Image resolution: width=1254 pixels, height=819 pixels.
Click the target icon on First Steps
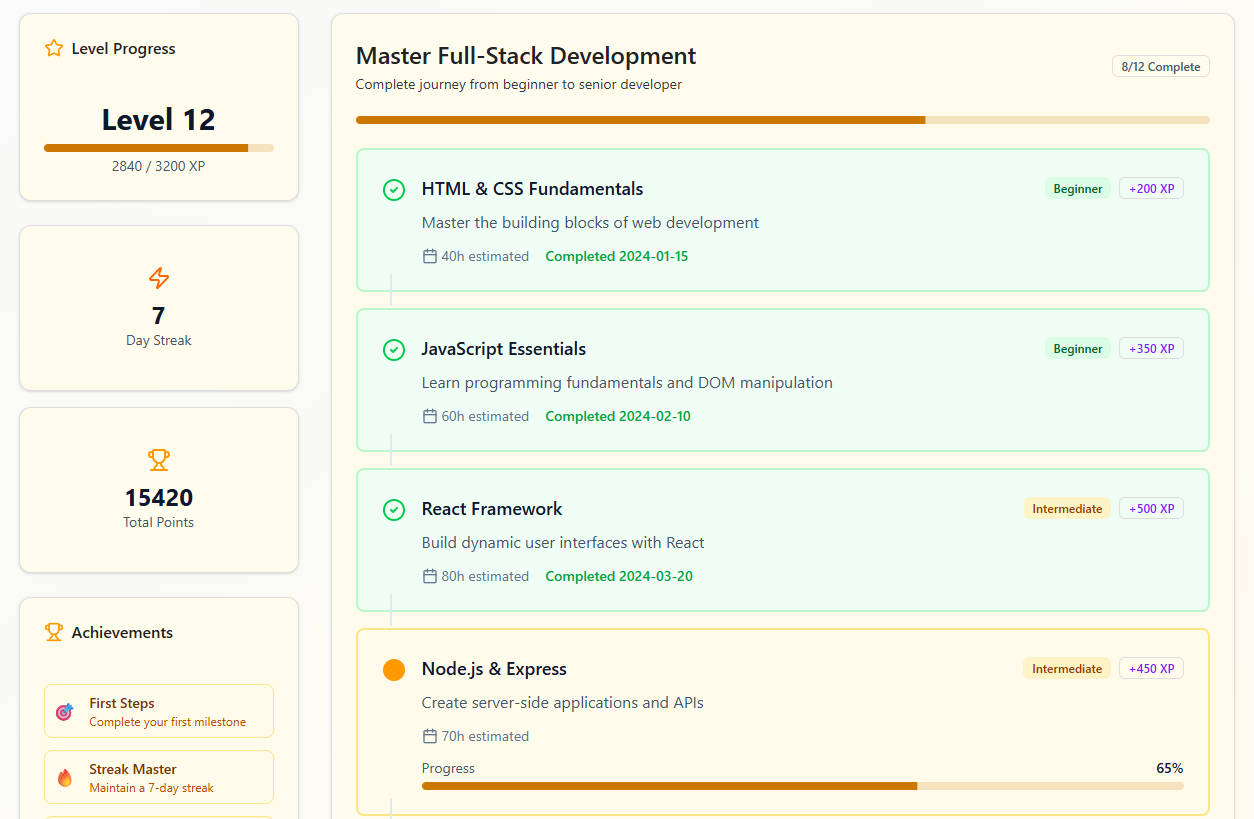[65, 712]
